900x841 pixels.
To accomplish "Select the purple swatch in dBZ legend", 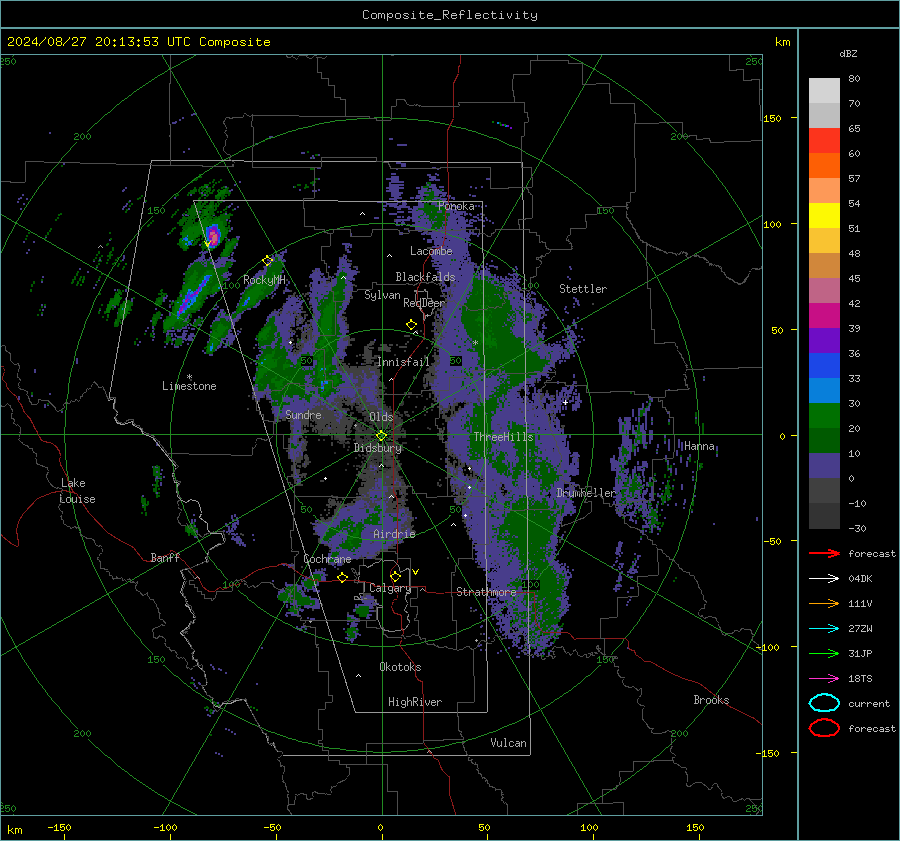I will click(x=824, y=340).
